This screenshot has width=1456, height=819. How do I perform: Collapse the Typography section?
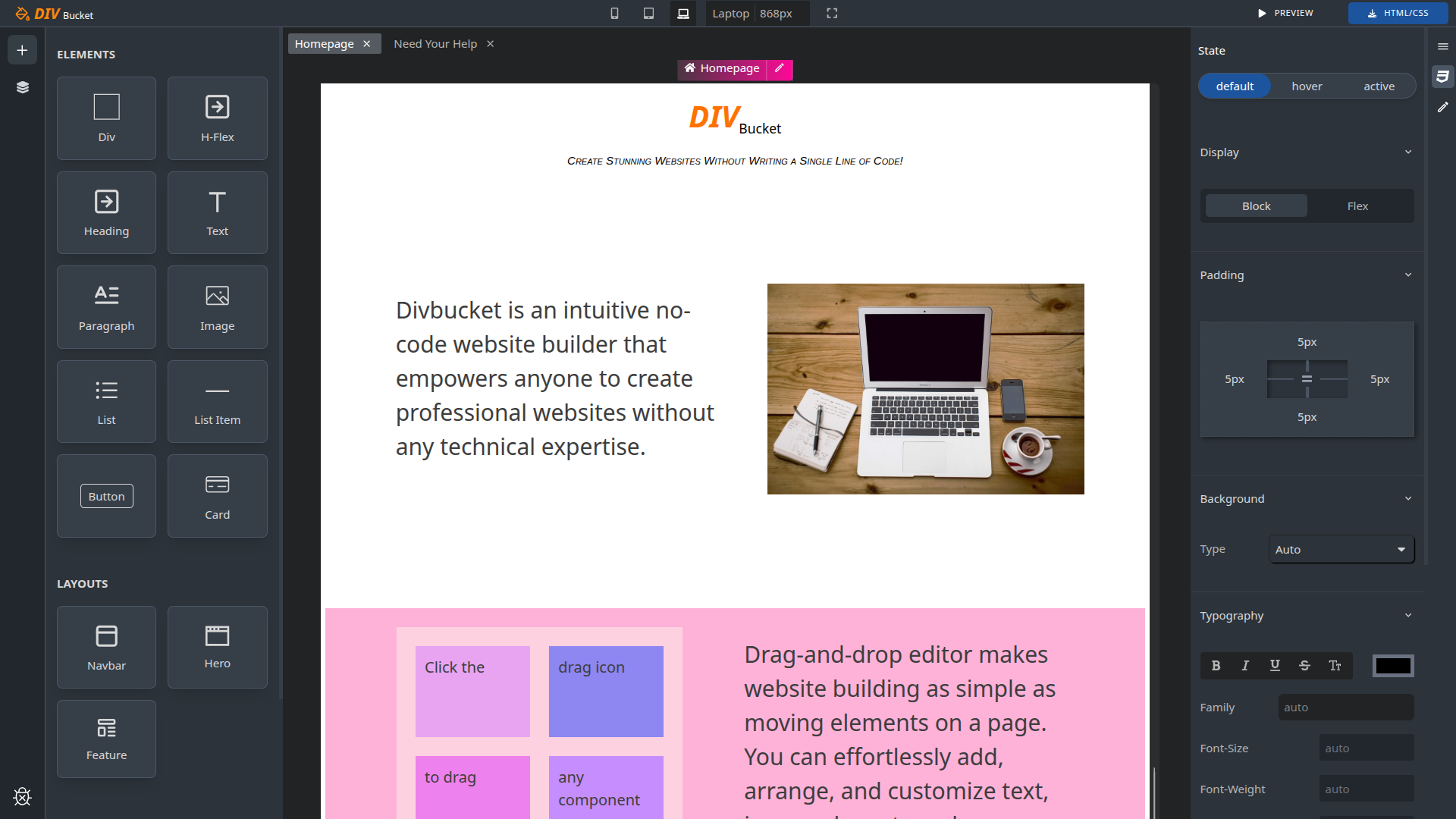[x=1408, y=616]
